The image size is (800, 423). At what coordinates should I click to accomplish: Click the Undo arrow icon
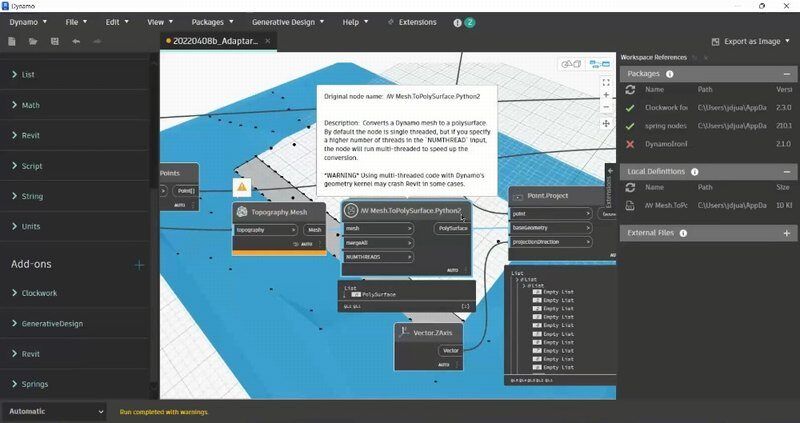(76, 42)
